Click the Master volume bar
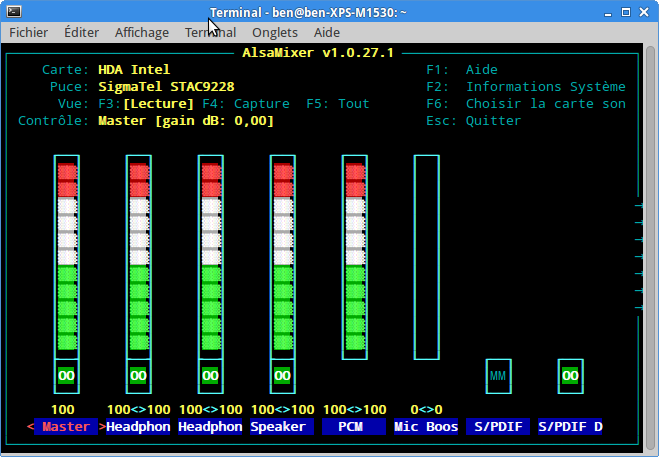The image size is (659, 457). tap(67, 257)
